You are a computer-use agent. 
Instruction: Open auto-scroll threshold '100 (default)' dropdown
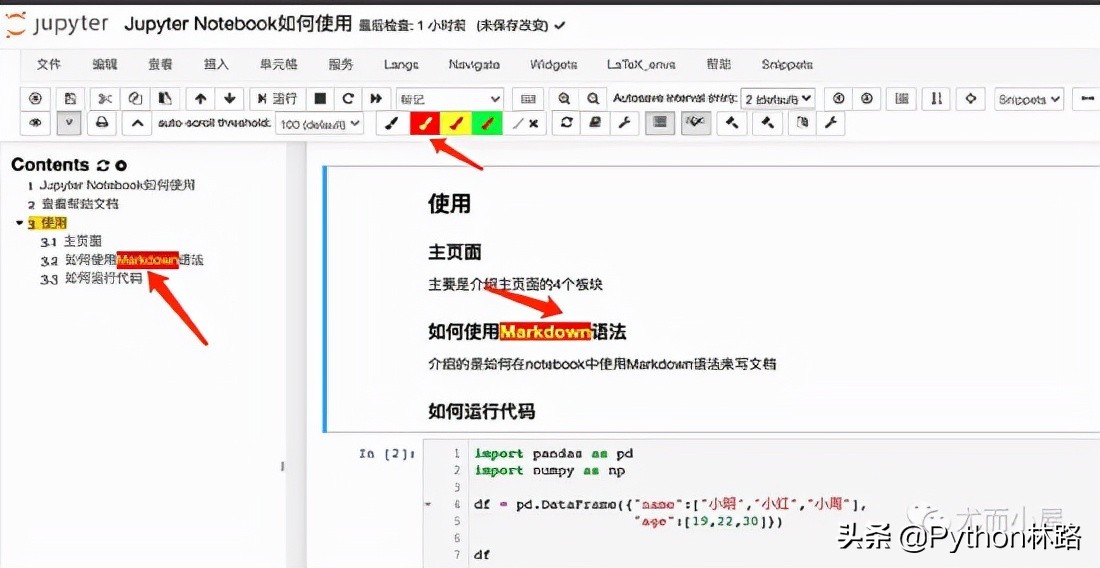319,124
